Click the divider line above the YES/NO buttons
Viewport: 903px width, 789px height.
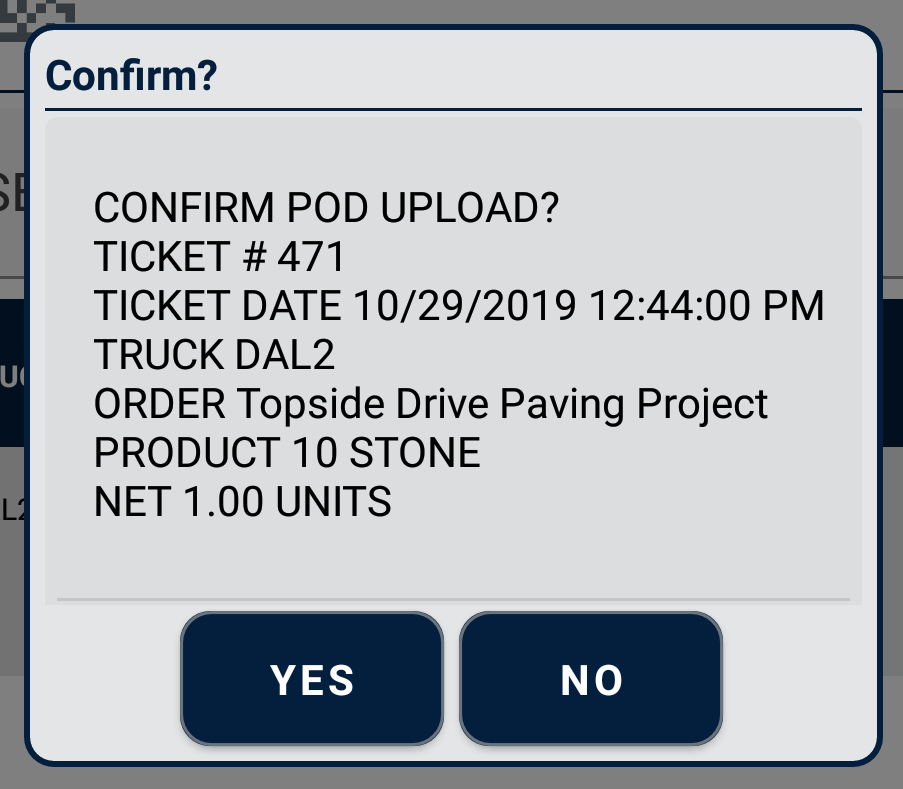click(x=452, y=600)
